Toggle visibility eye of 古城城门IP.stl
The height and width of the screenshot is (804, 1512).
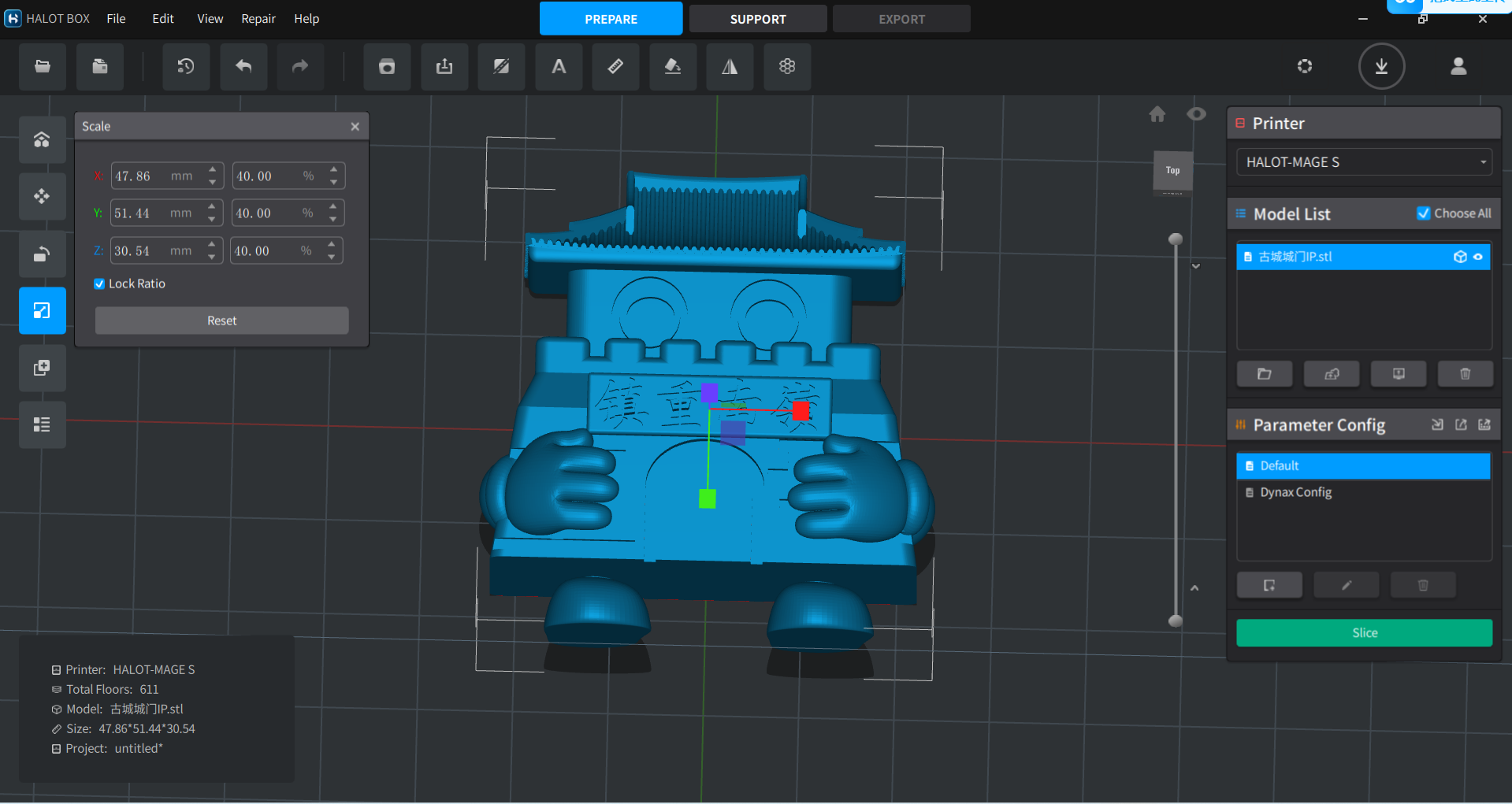pyautogui.click(x=1478, y=257)
